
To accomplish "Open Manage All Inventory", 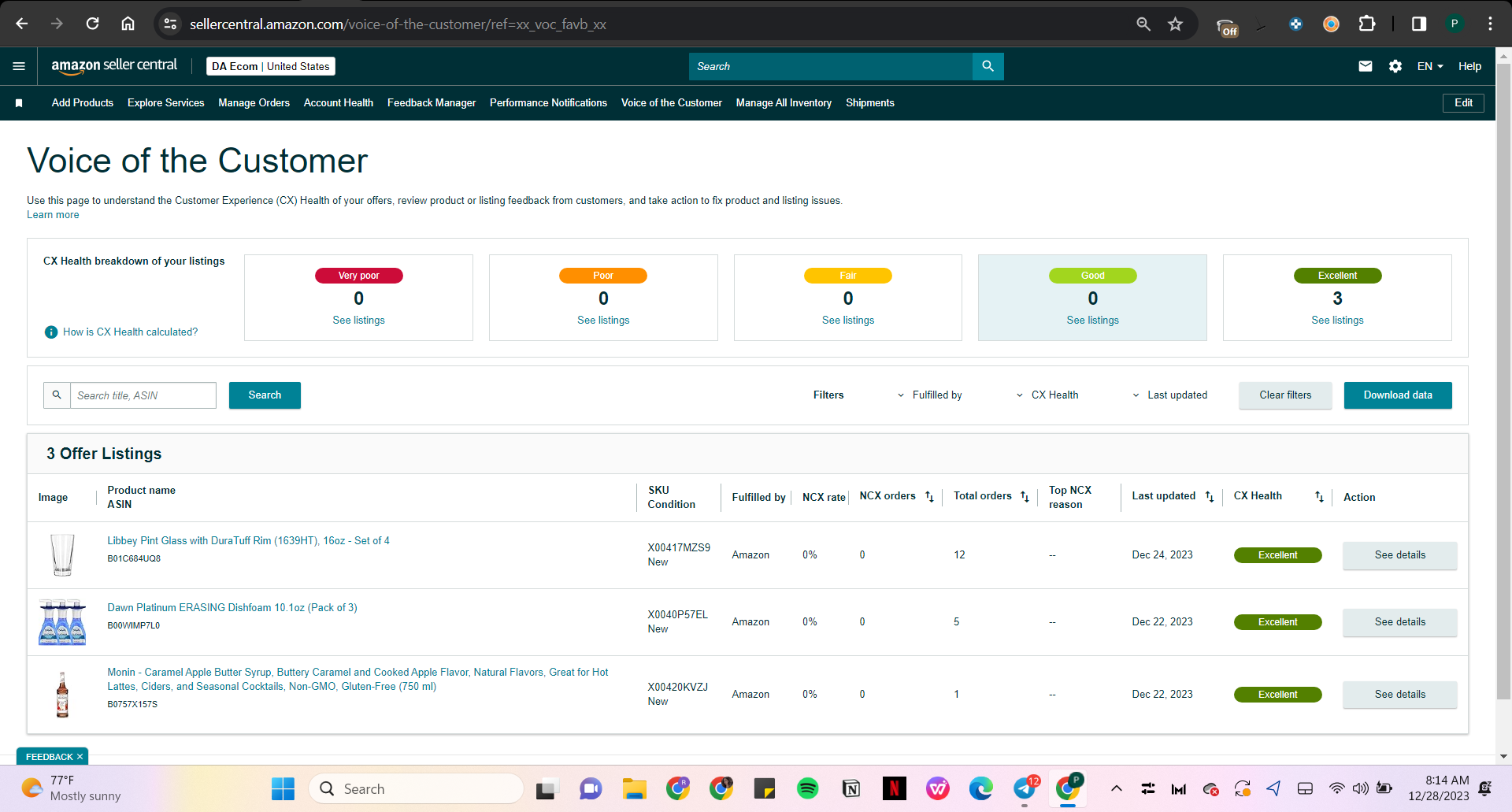I will pyautogui.click(x=784, y=103).
